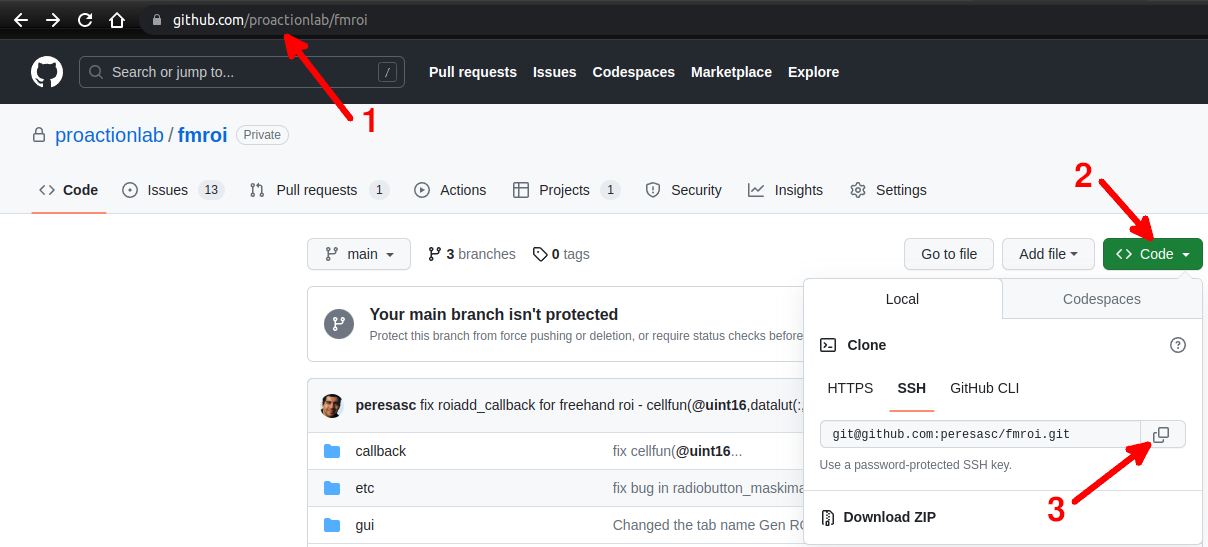Open Codespaces in top navigation bar
Screen dimensions: 1208x547
click(x=633, y=72)
